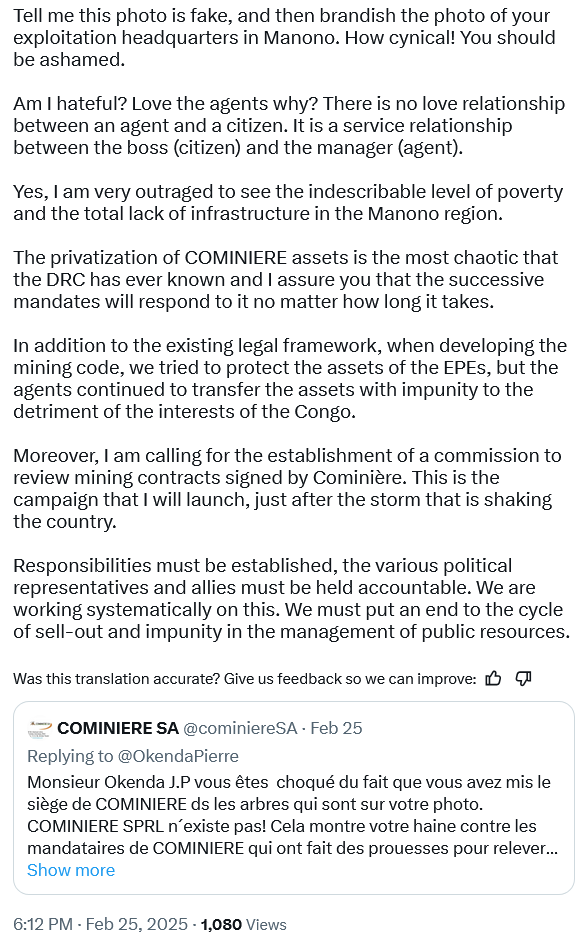
Task: Click the paragraph starting 'Am I hateful?'
Action: (289, 125)
